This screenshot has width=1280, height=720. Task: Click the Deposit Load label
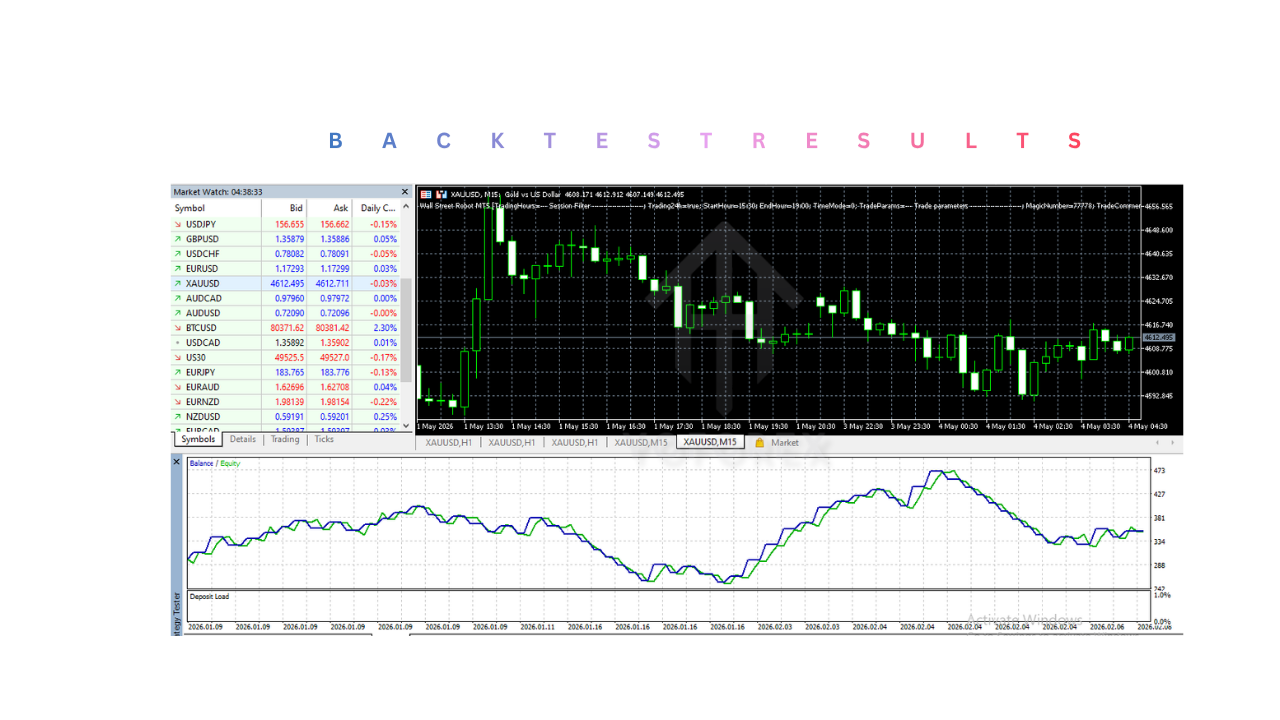click(x=209, y=597)
